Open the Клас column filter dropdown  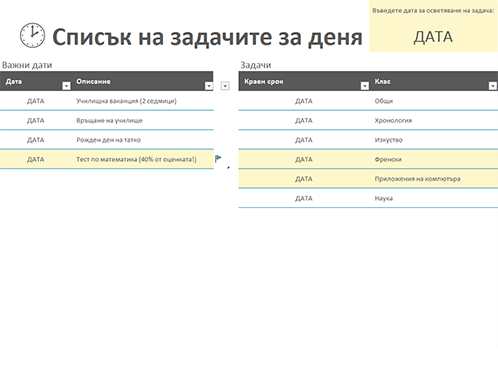click(x=493, y=86)
